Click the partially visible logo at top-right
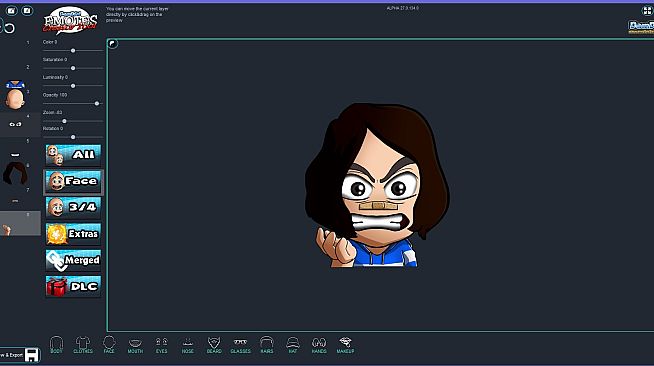Screen dimensions: 654x366 641,28
